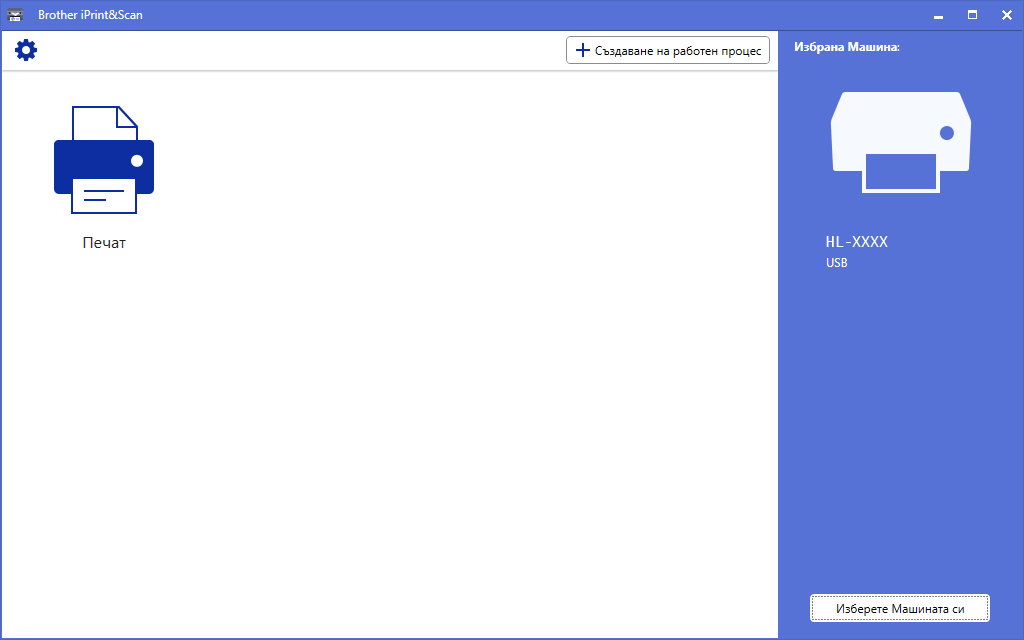Click empty blue area below USB label

(901, 424)
